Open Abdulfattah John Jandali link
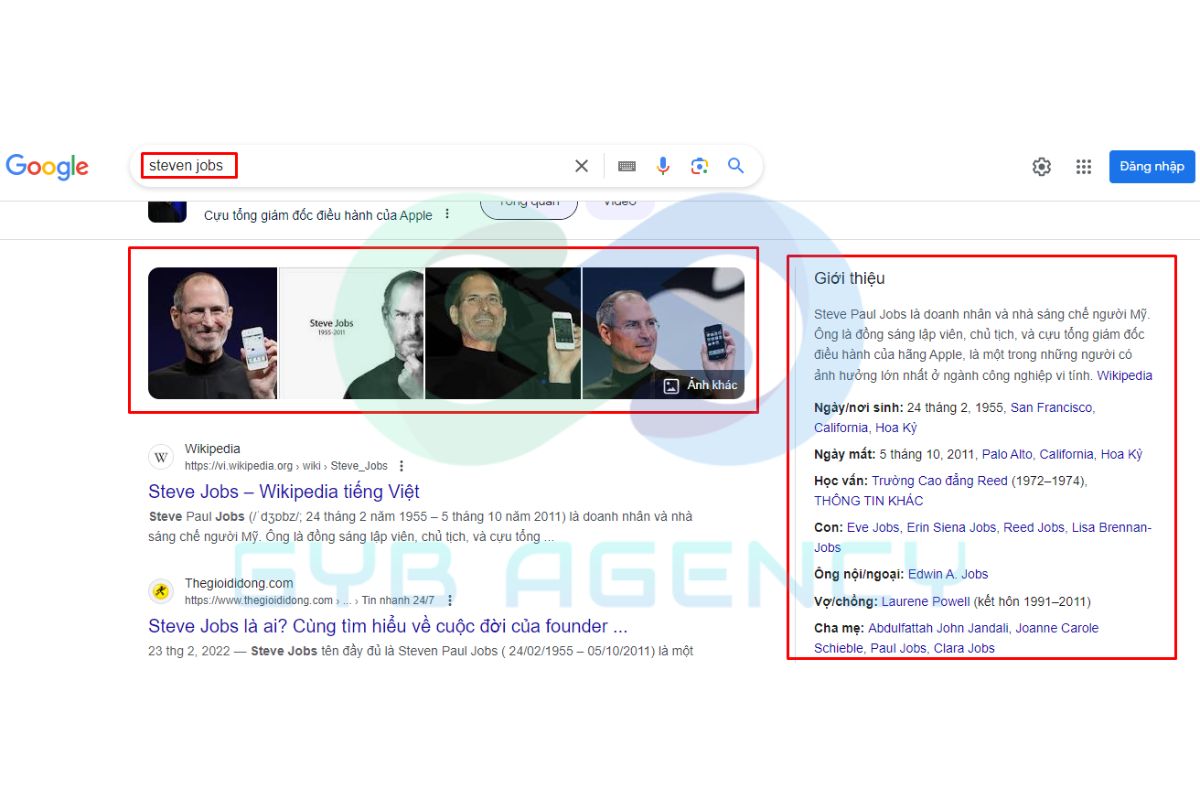Image resolution: width=1200 pixels, height=800 pixels. (938, 628)
